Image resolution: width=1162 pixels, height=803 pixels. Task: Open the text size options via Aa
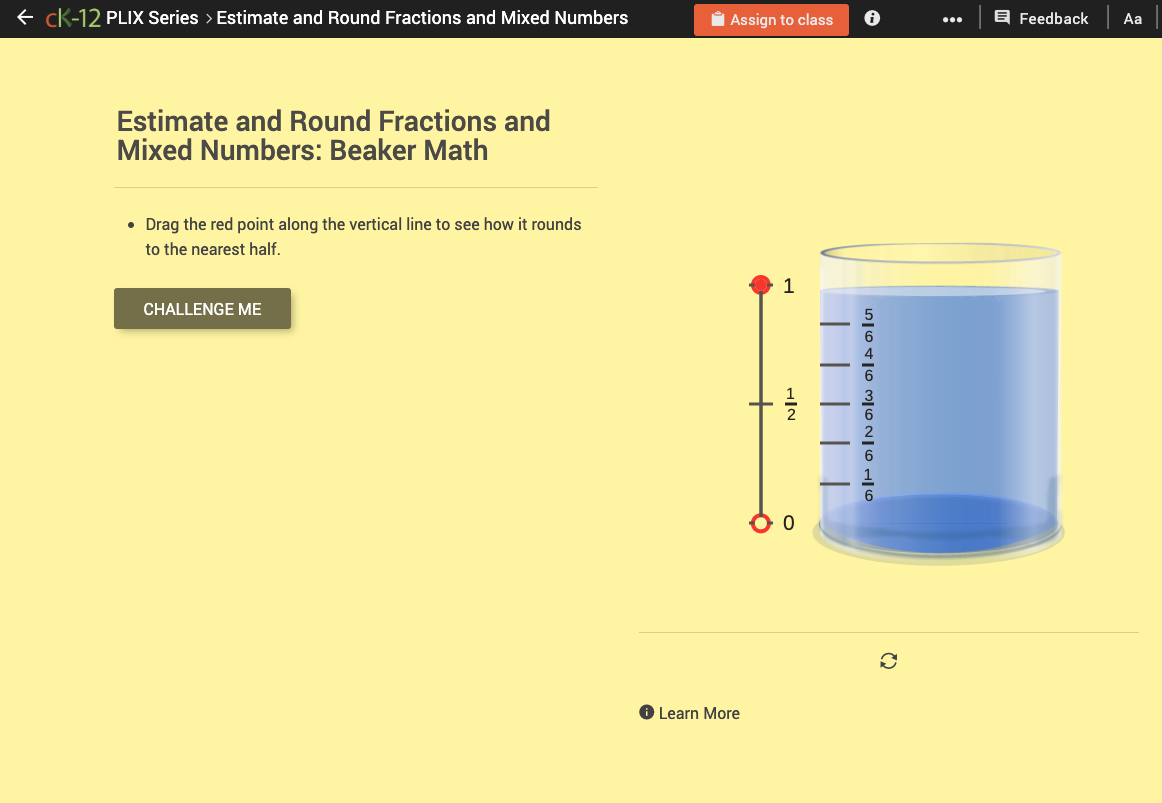tap(1133, 18)
